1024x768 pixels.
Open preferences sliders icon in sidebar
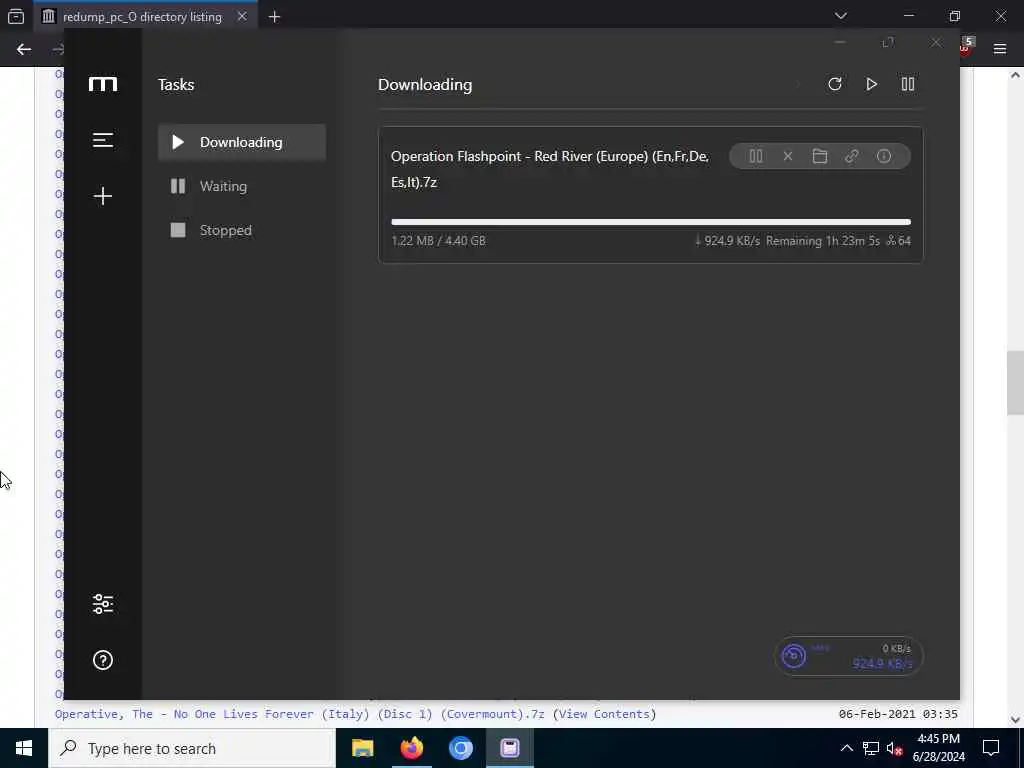[103, 604]
